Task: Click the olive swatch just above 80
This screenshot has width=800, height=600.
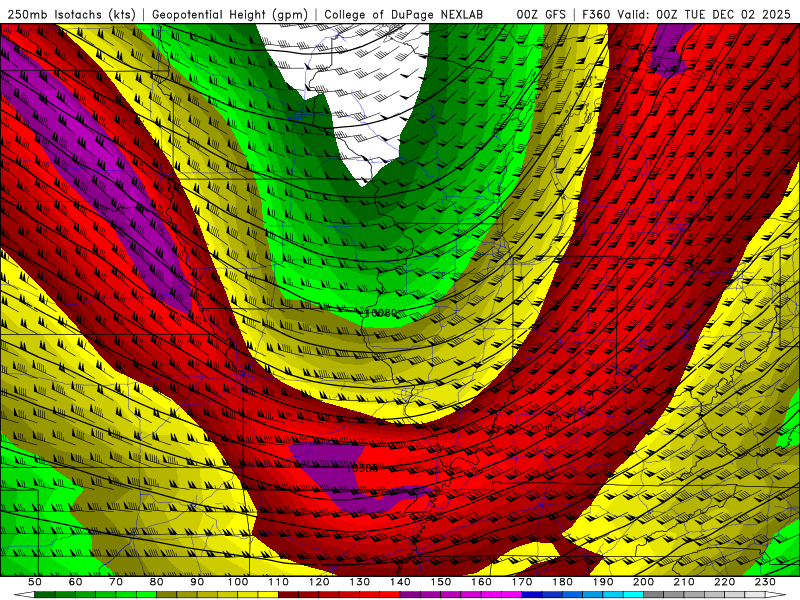Action: [x=166, y=594]
